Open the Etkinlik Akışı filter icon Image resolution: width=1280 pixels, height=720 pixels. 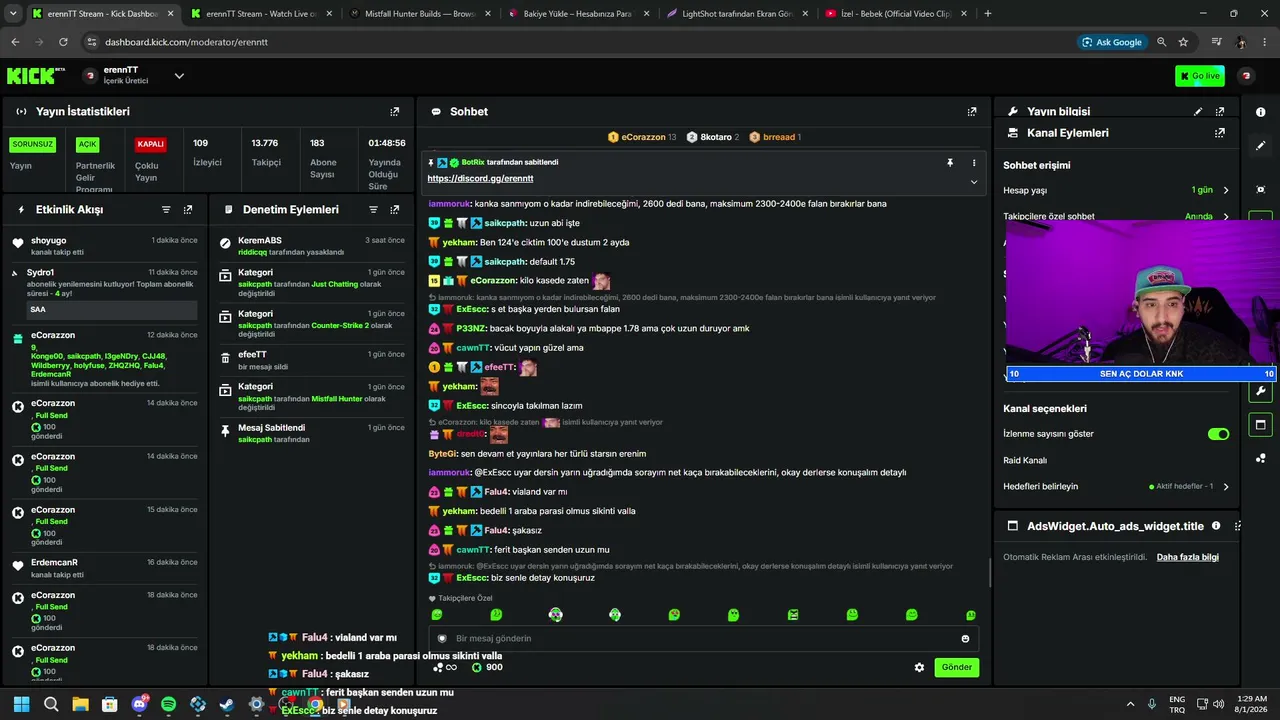pyautogui.click(x=166, y=210)
